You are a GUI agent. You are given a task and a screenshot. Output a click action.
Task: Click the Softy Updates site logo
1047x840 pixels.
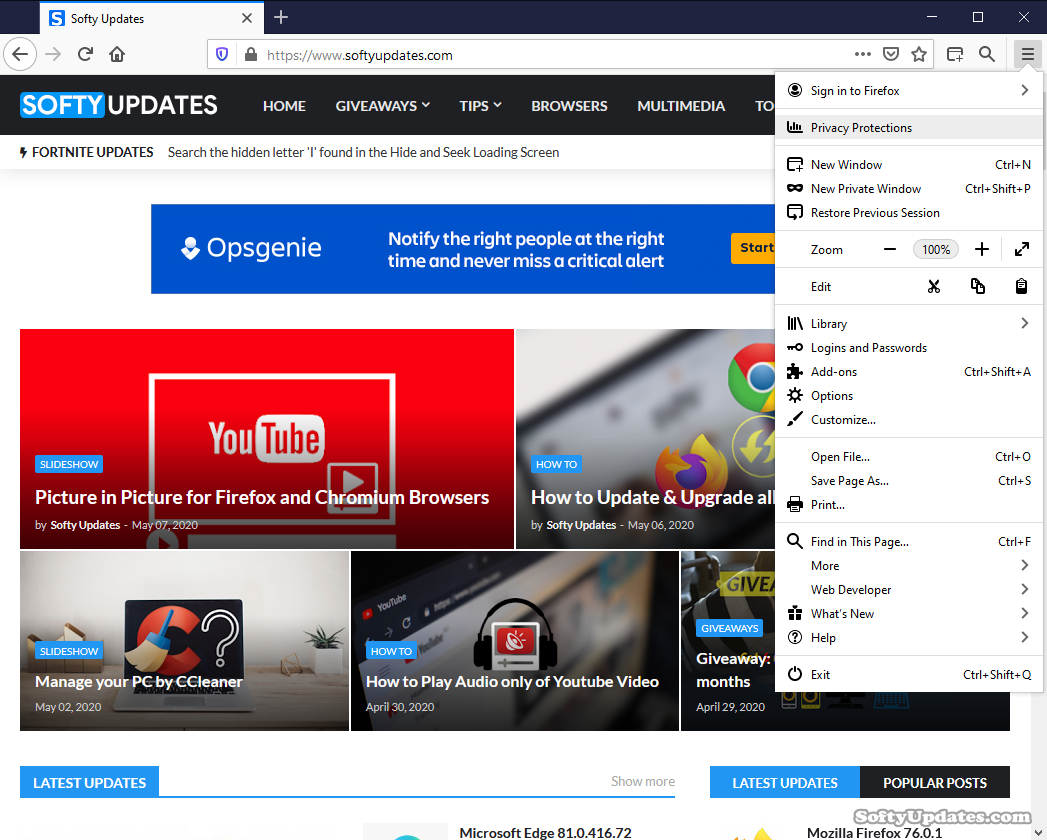tap(119, 105)
